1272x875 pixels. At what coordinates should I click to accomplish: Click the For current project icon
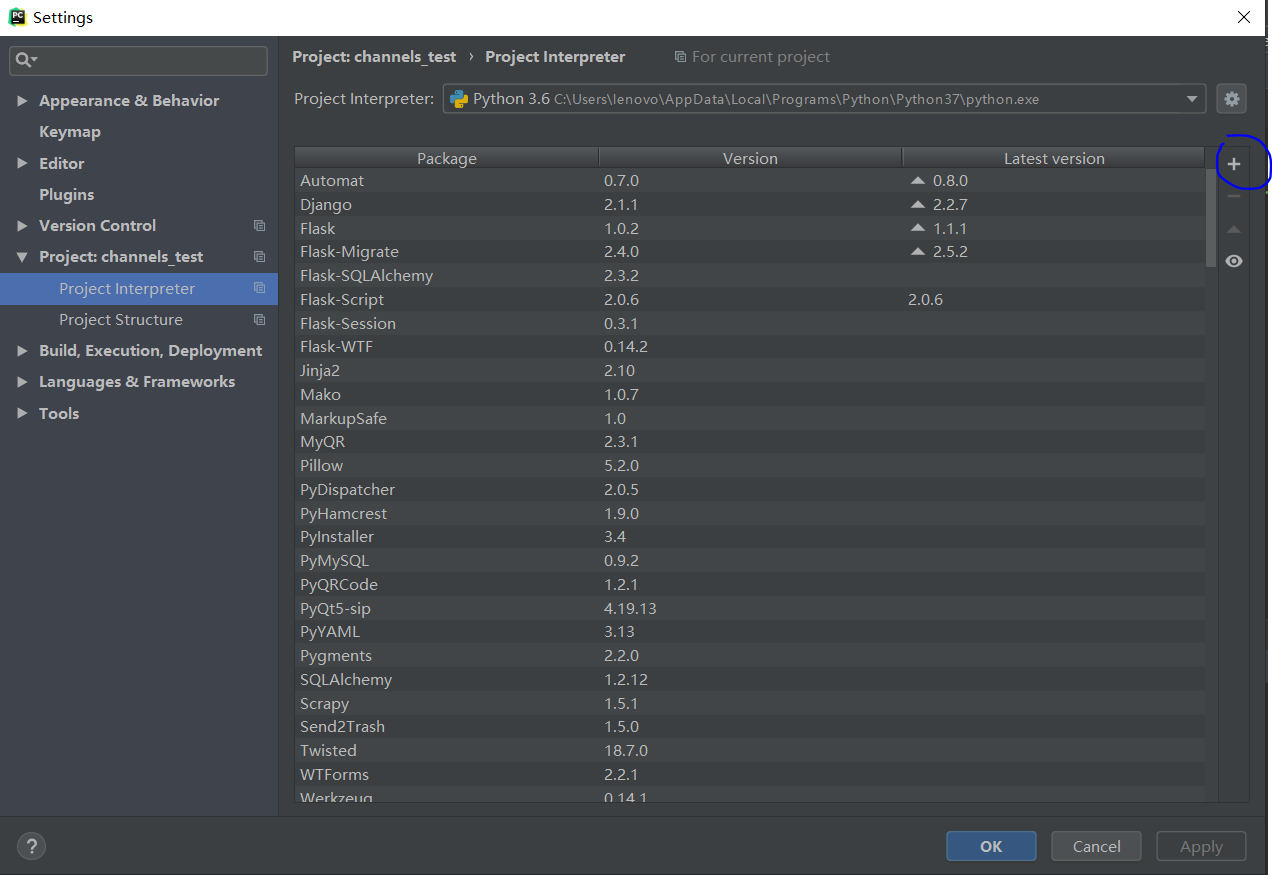(x=680, y=57)
